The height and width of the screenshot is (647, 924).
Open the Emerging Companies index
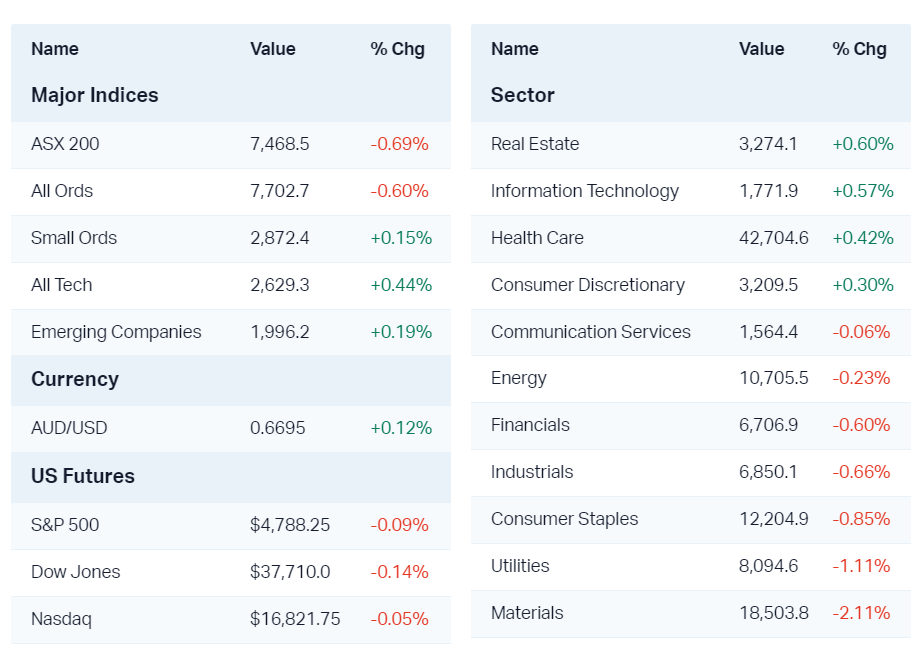click(116, 332)
